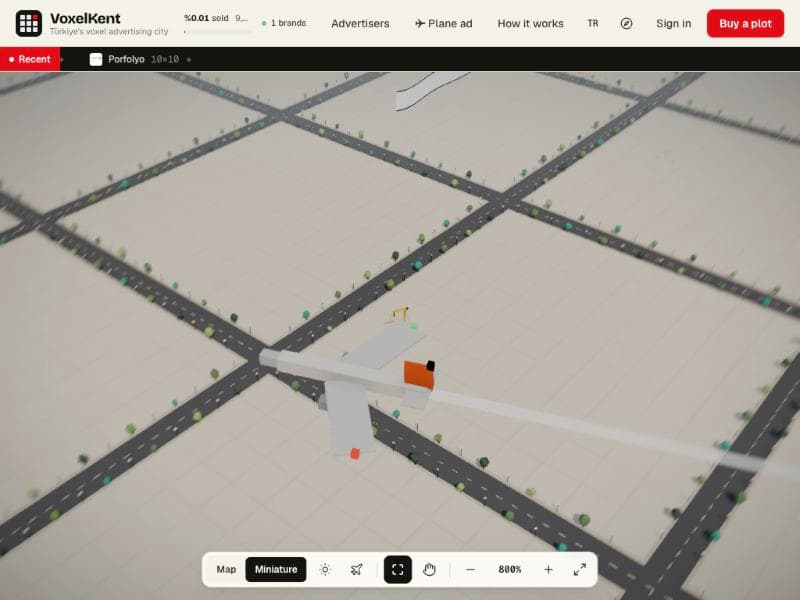Open the Plane ad menu item

(443, 23)
